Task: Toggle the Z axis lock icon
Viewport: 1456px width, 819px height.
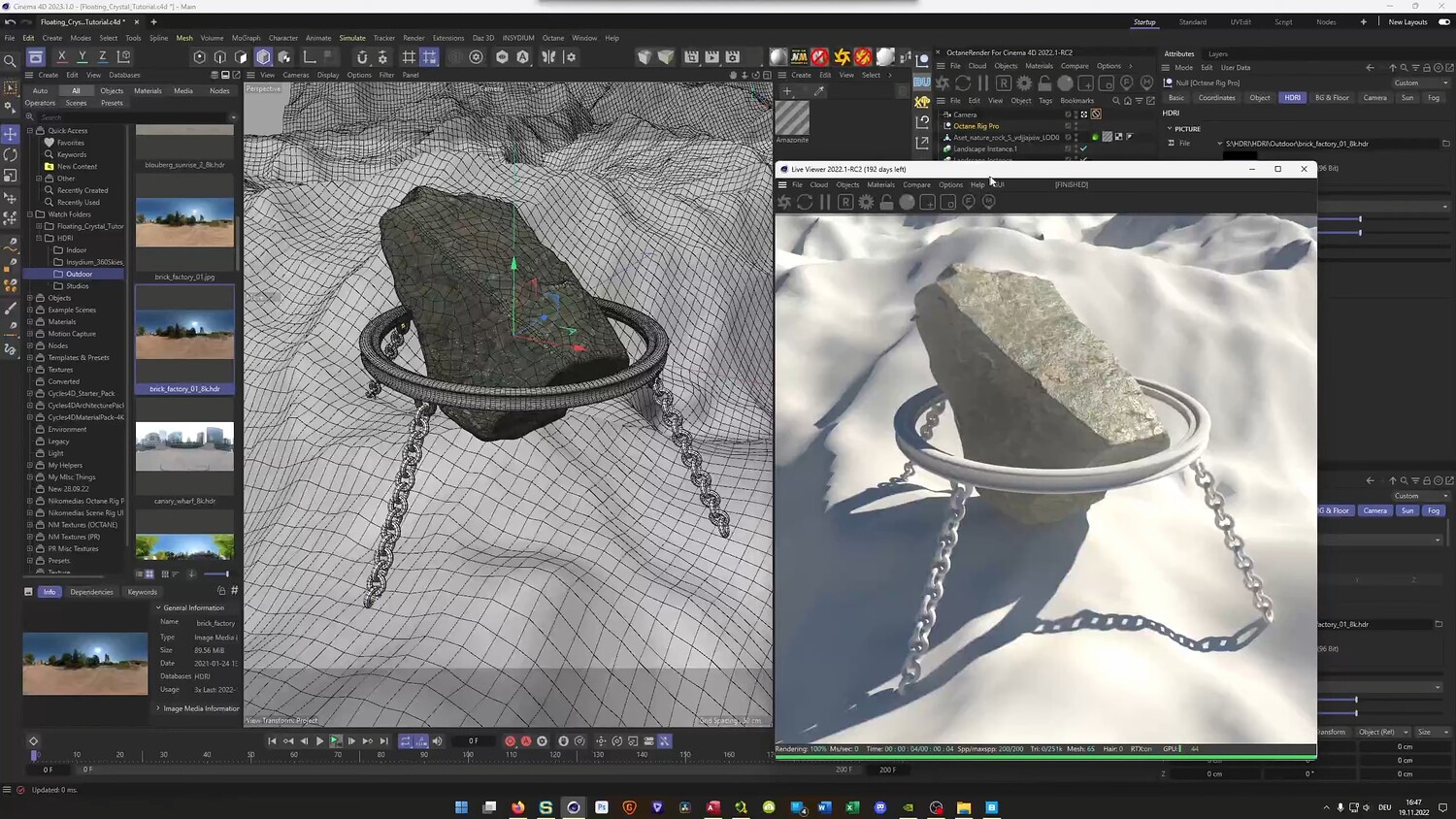Action: [103, 57]
